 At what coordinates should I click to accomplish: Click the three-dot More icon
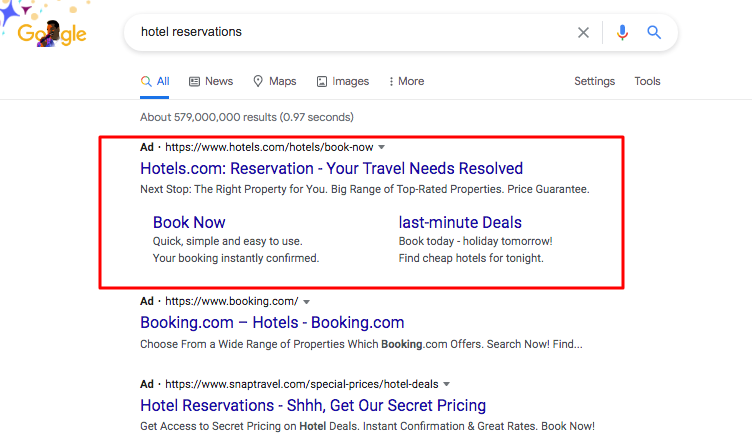391,82
